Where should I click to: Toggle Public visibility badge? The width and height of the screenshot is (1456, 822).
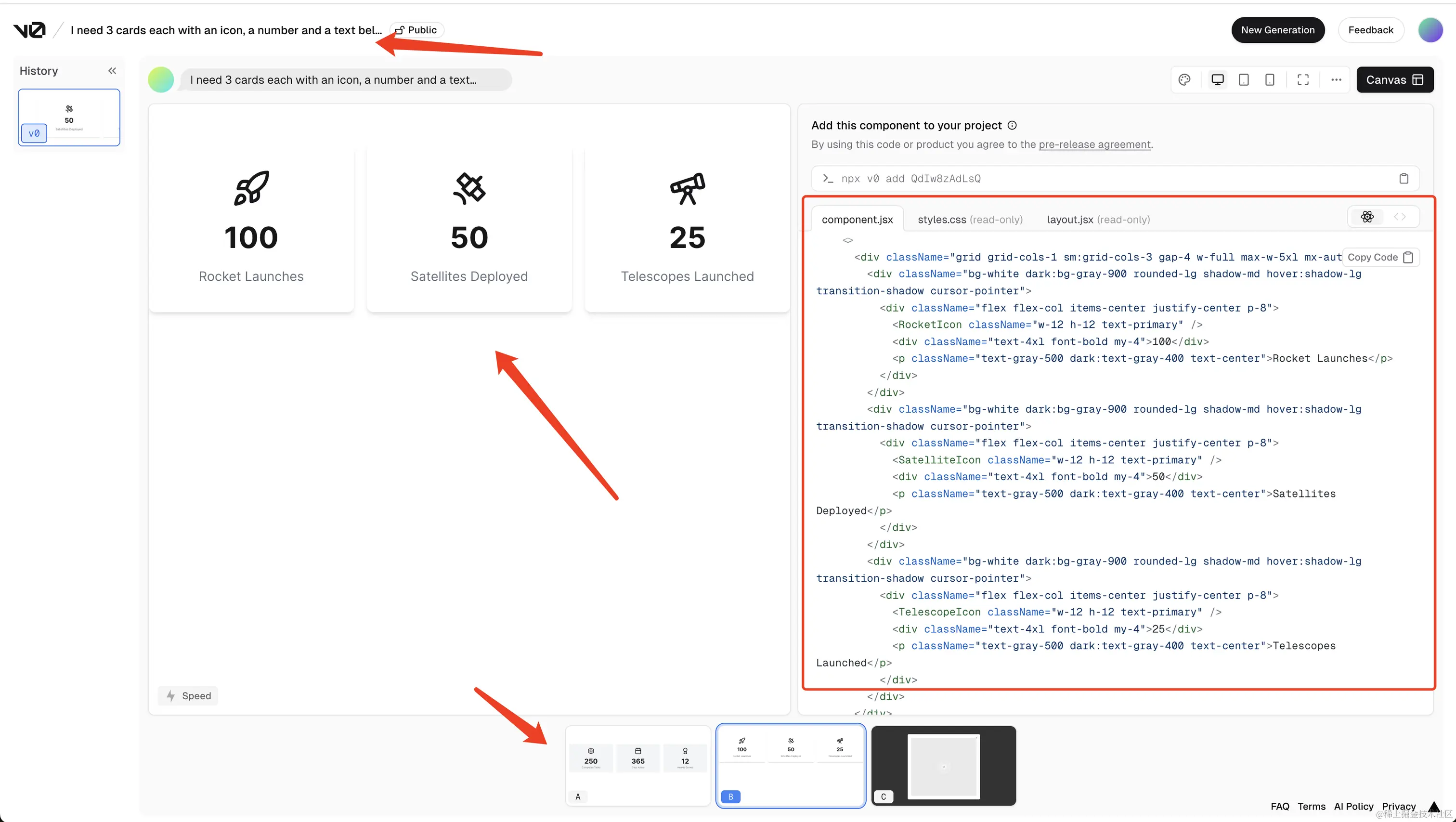[x=416, y=30]
